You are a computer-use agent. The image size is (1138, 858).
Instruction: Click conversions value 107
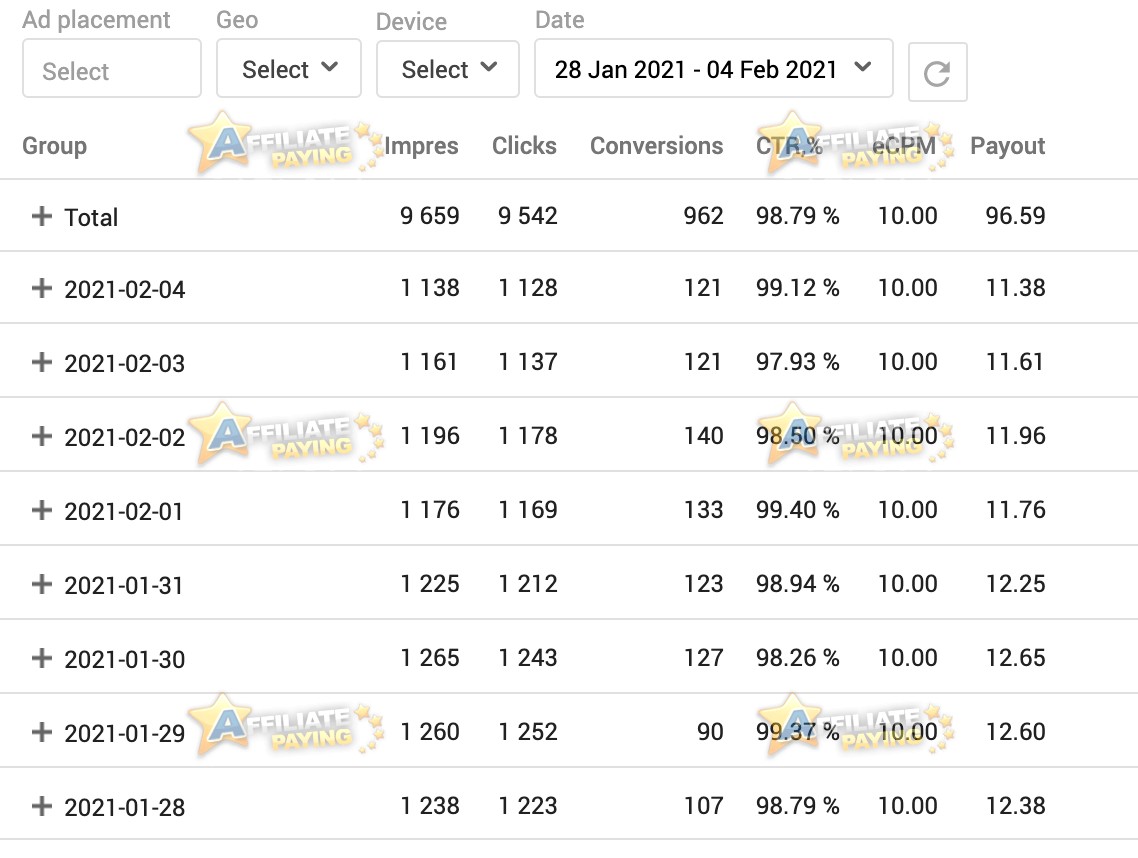703,806
